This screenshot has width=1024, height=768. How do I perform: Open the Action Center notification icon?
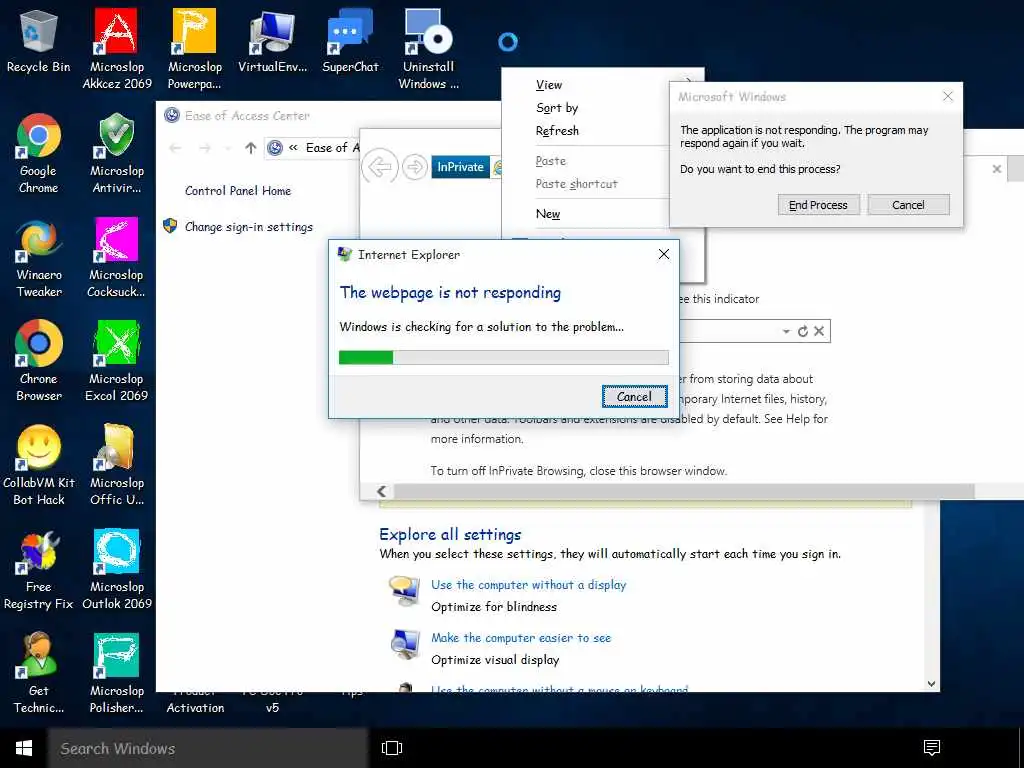tap(932, 748)
